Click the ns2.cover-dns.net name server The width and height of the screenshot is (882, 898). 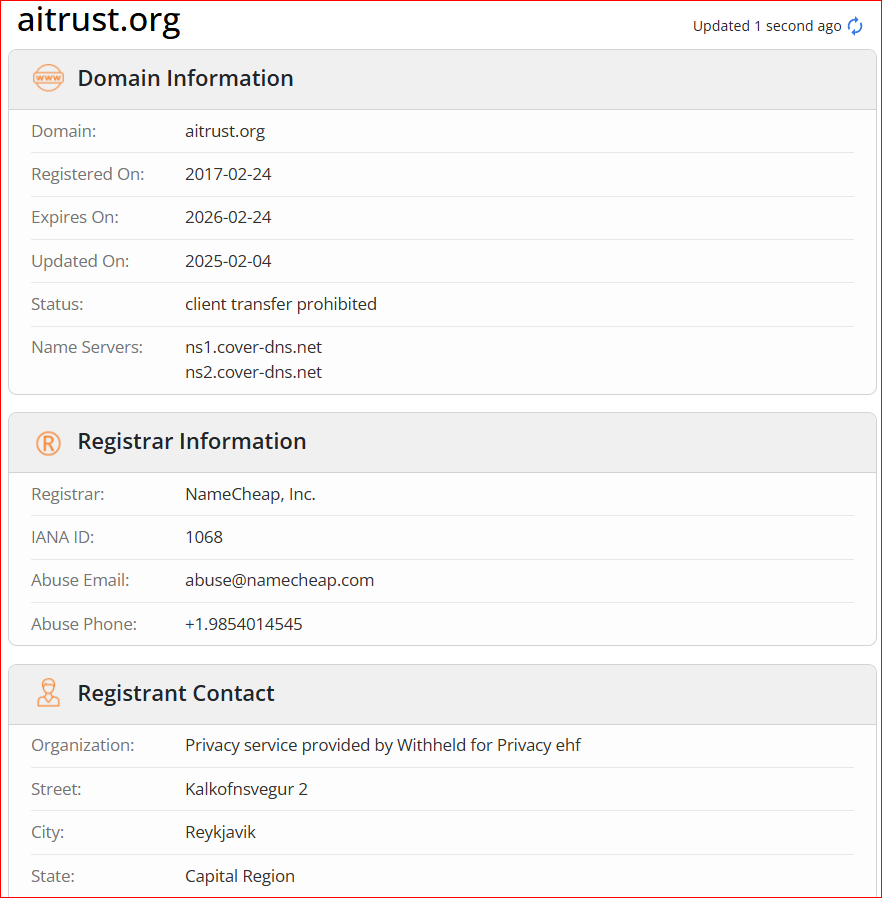click(x=253, y=372)
